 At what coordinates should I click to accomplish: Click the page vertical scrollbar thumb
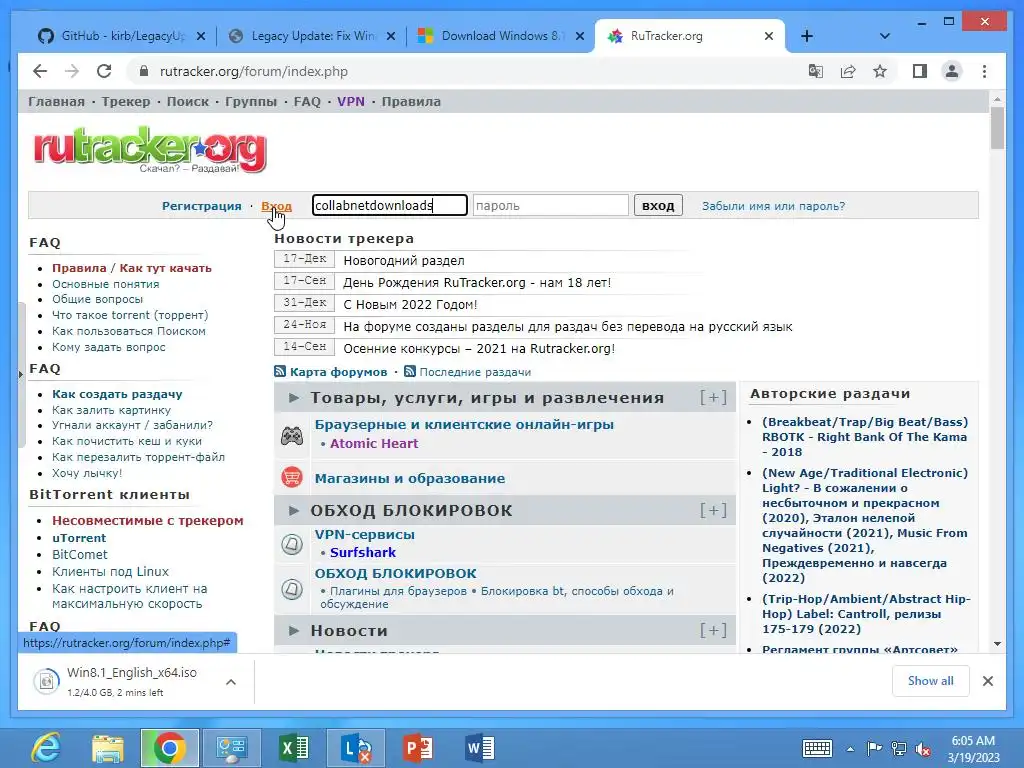pyautogui.click(x=997, y=128)
